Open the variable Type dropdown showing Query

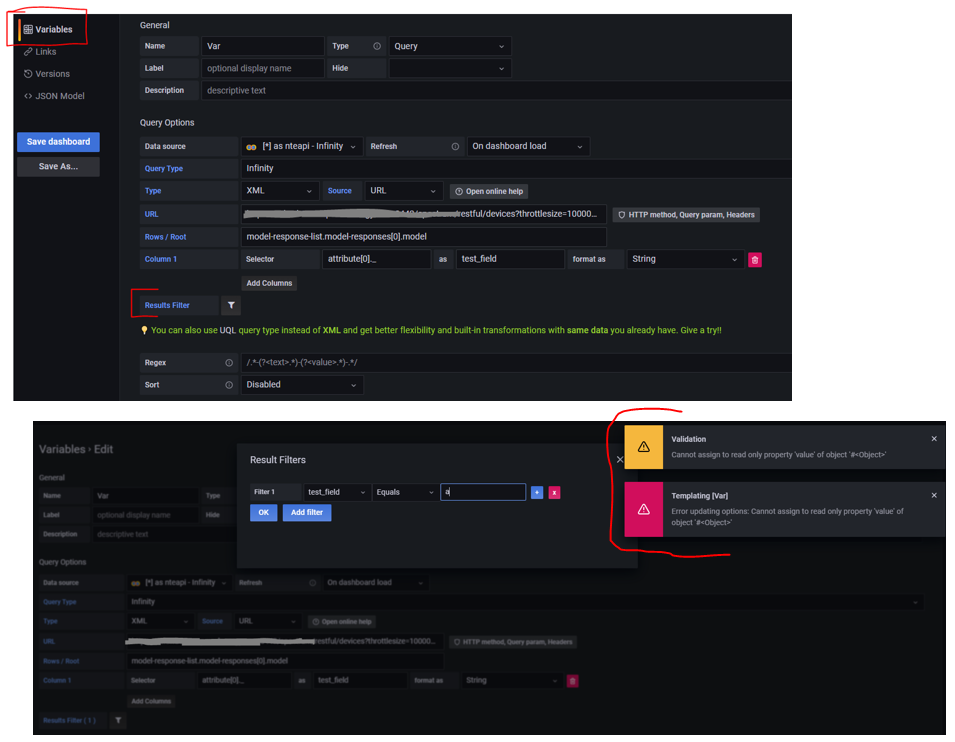[x=449, y=46]
